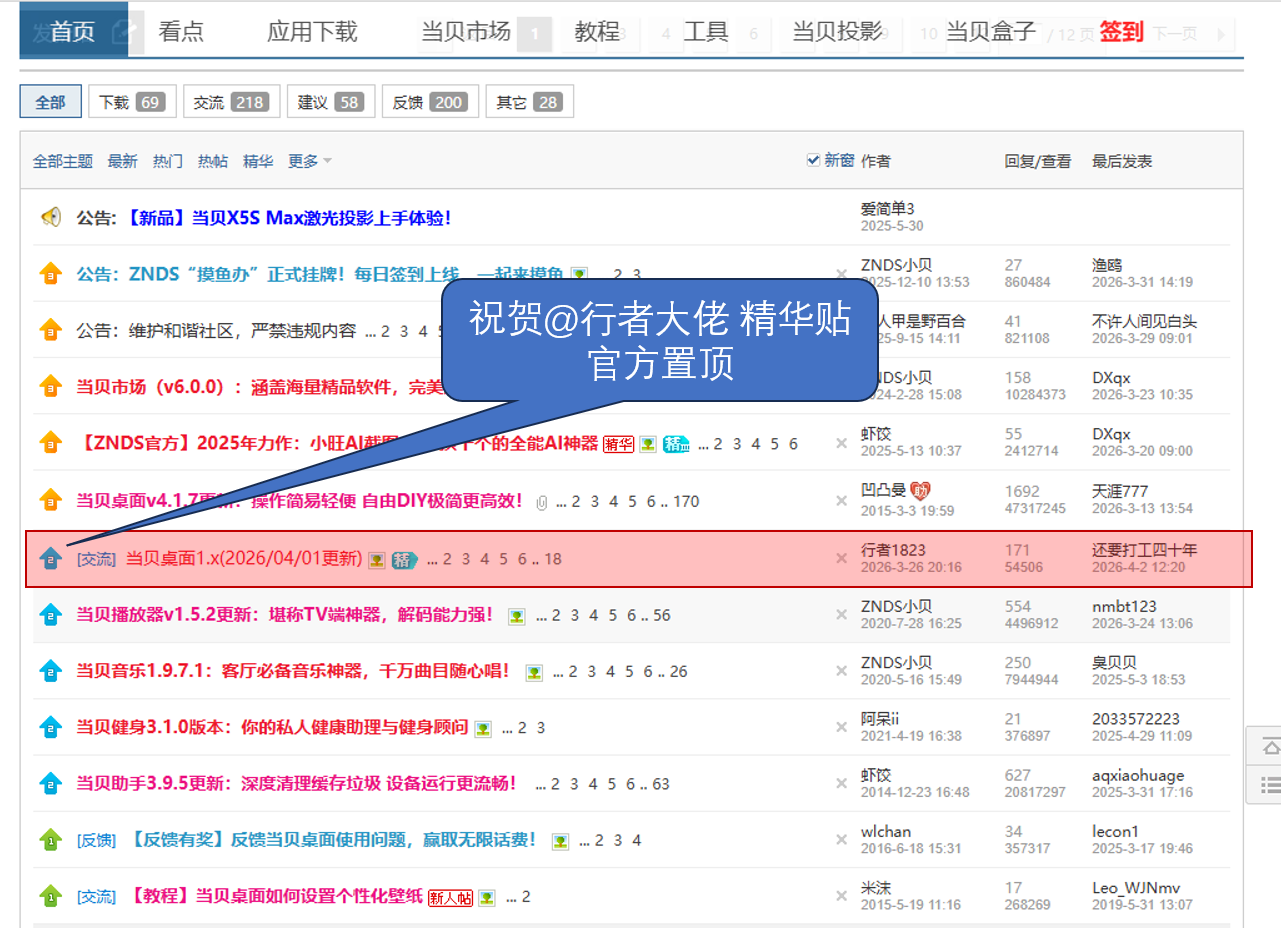
Task: Click the red 签到 link
Action: point(1121,31)
